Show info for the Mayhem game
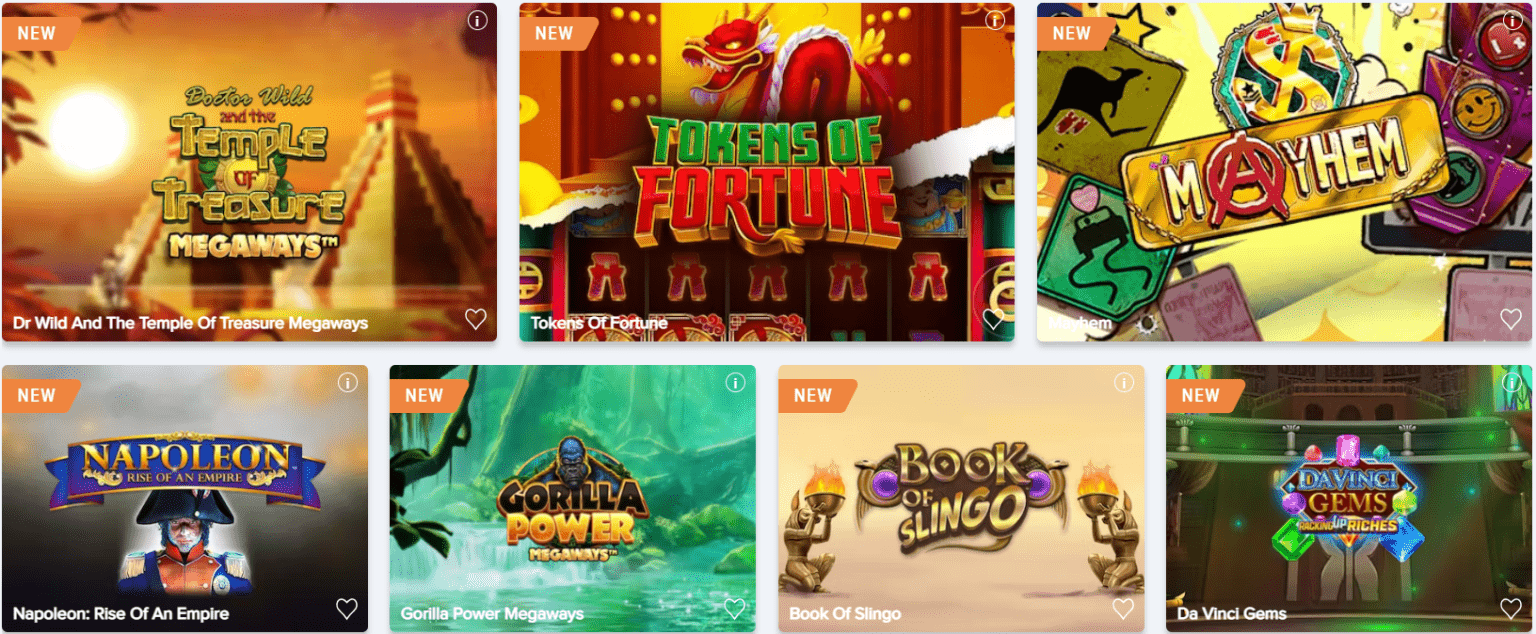1536x634 pixels. point(1512,20)
